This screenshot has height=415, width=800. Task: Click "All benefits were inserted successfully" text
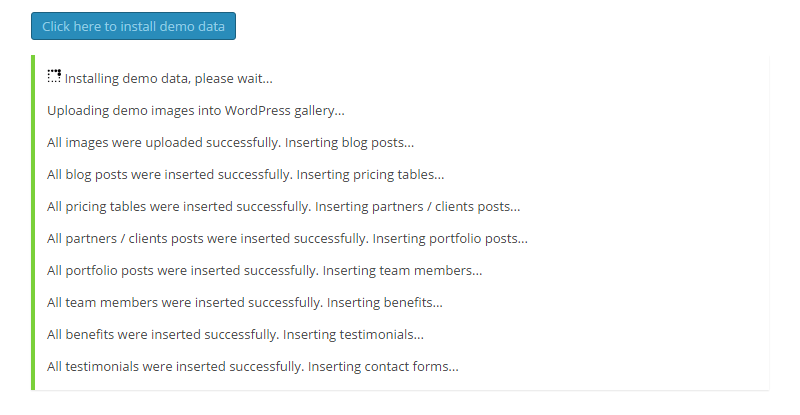pos(163,334)
